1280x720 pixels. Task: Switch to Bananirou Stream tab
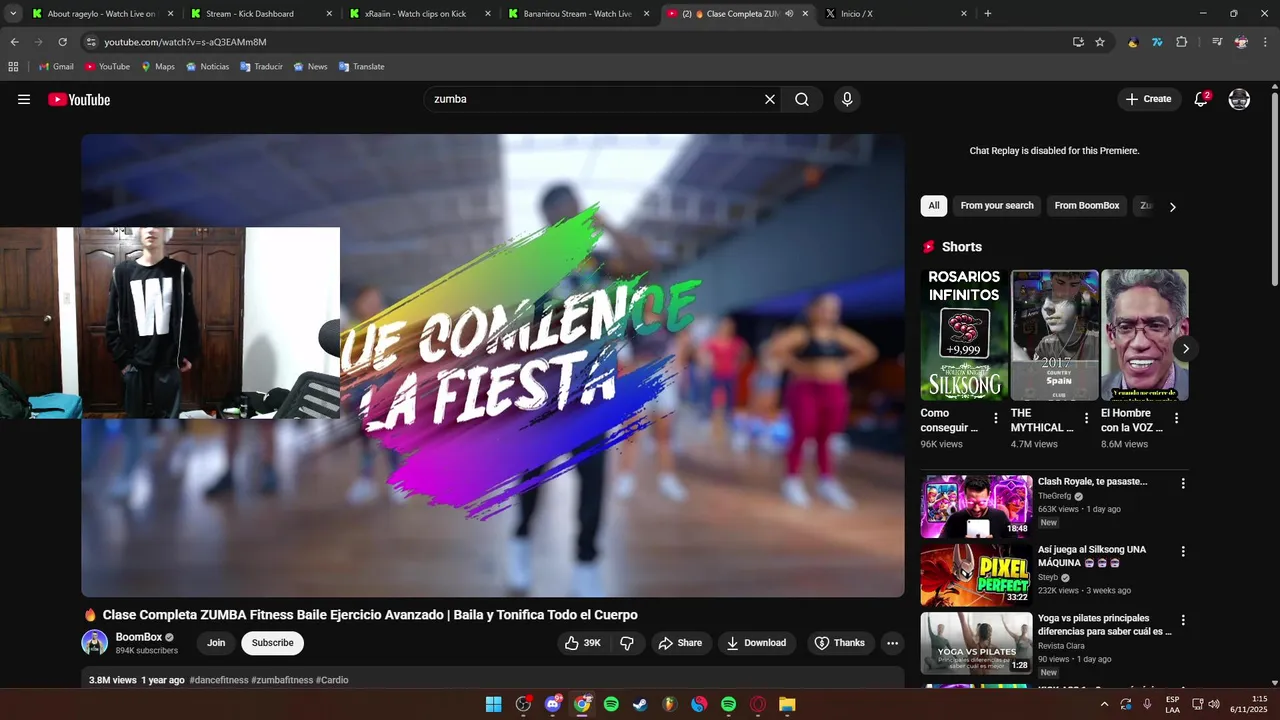(x=578, y=14)
